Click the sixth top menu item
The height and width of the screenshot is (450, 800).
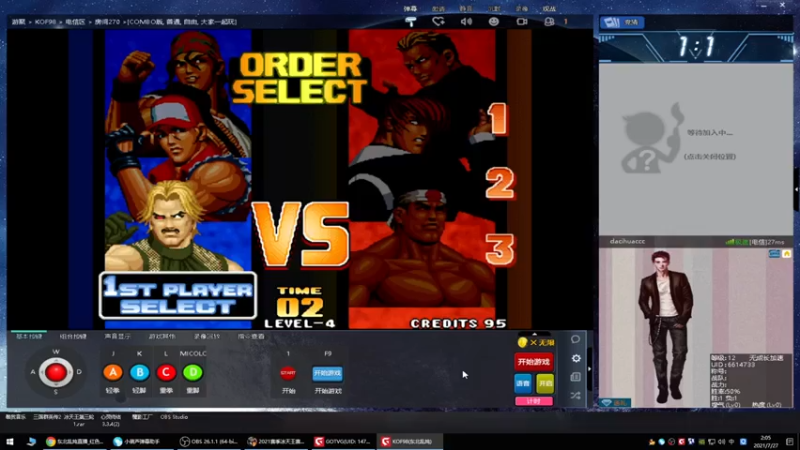pos(549,9)
